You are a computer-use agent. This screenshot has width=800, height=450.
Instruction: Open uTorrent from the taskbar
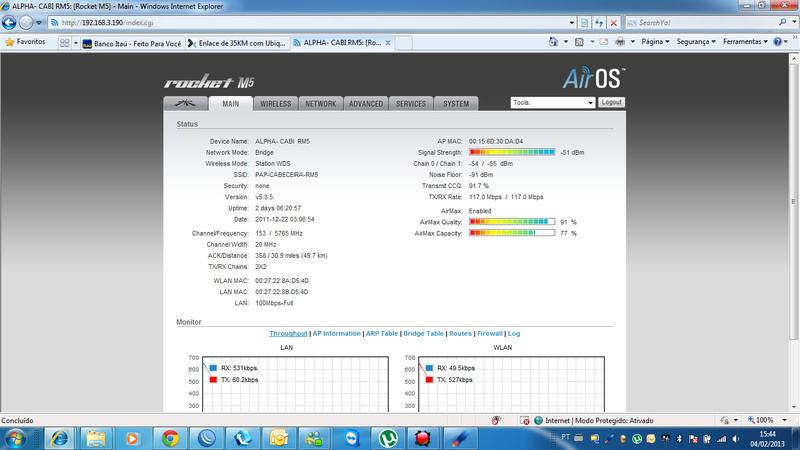point(388,439)
